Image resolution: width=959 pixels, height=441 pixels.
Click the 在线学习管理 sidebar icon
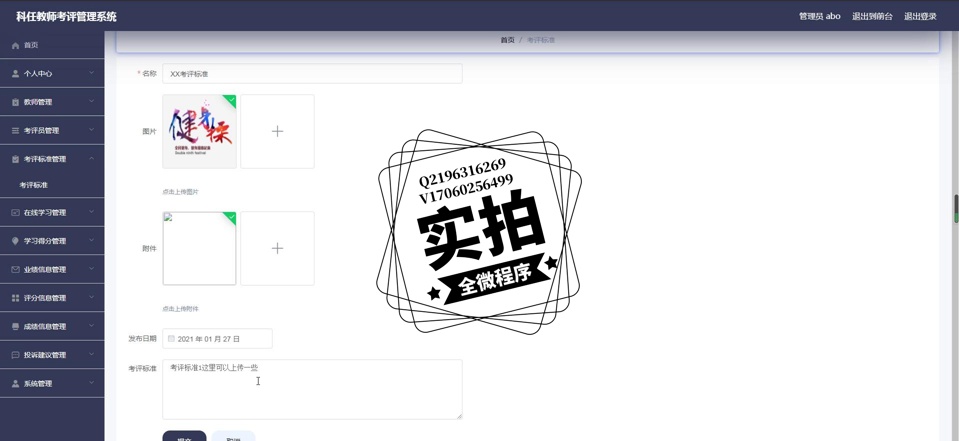coord(15,213)
